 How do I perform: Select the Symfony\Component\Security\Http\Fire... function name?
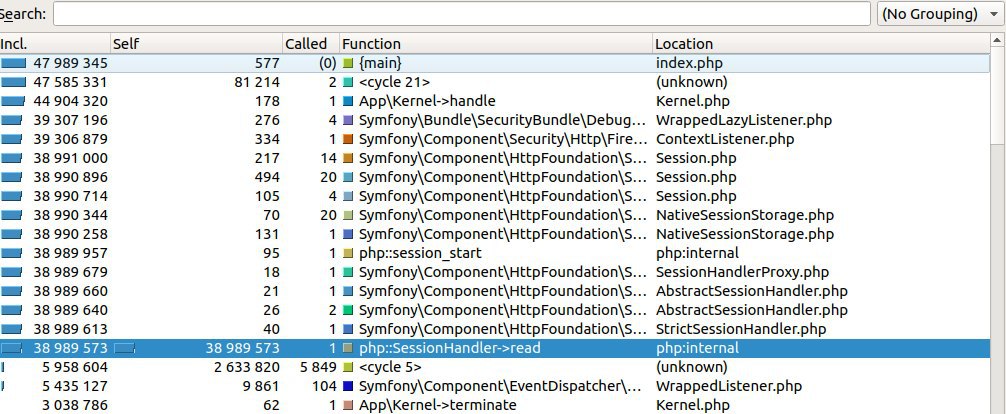(503, 139)
